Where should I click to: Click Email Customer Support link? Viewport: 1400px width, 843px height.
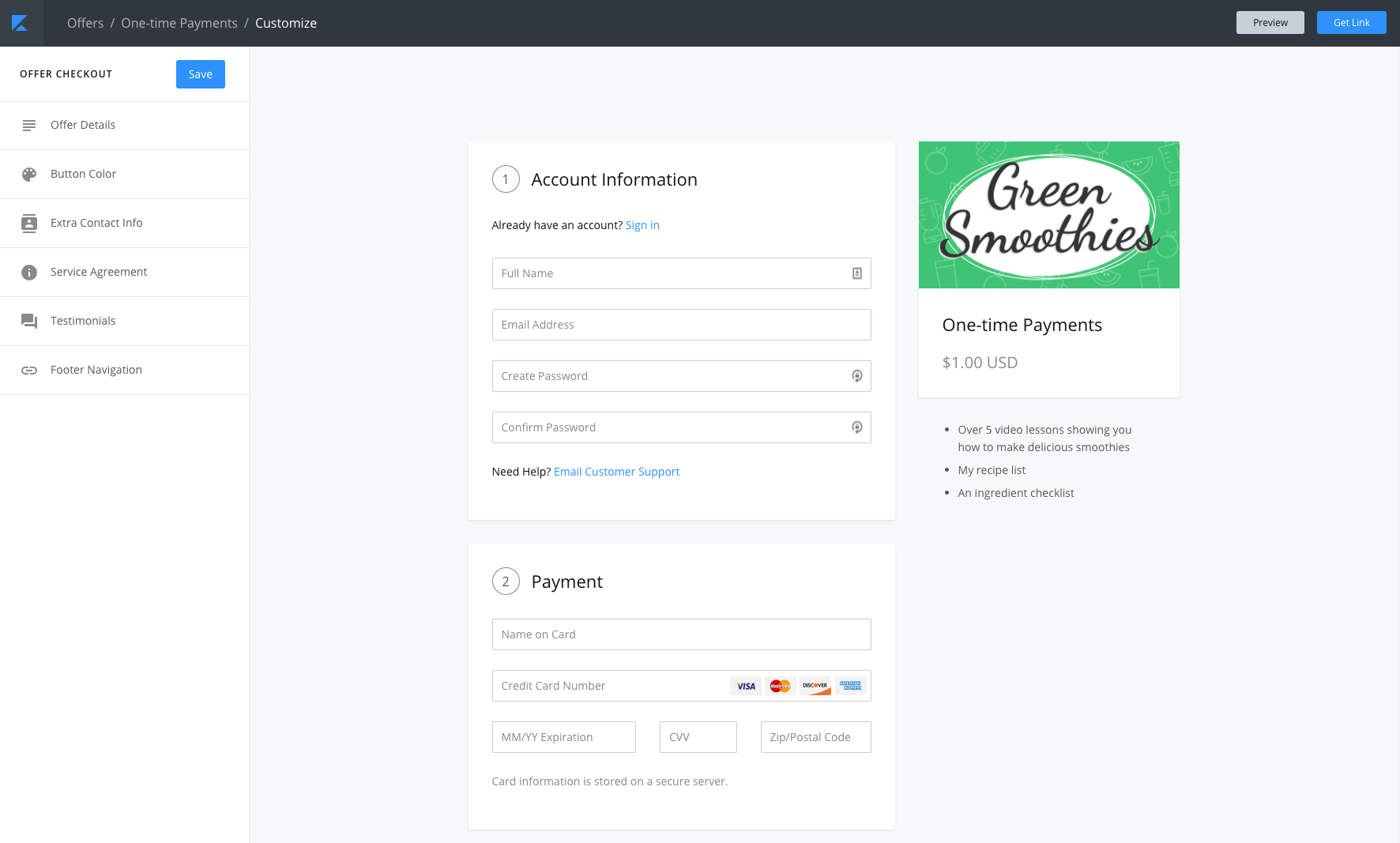616,472
